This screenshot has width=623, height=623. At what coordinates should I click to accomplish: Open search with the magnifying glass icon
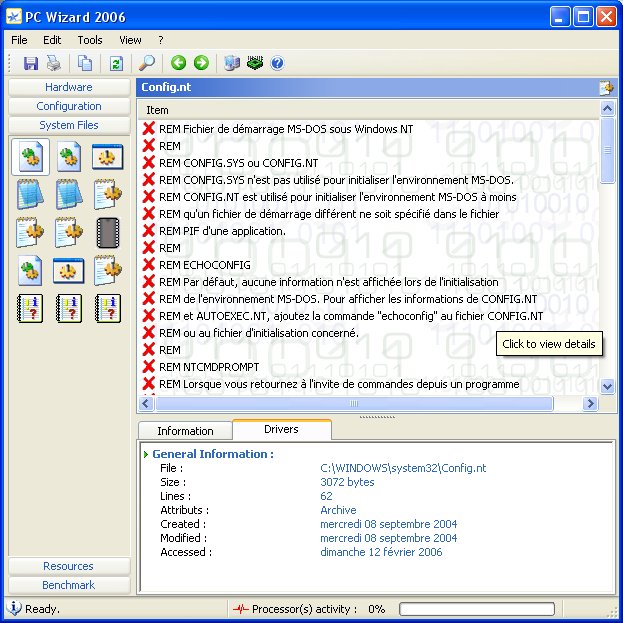coord(147,63)
